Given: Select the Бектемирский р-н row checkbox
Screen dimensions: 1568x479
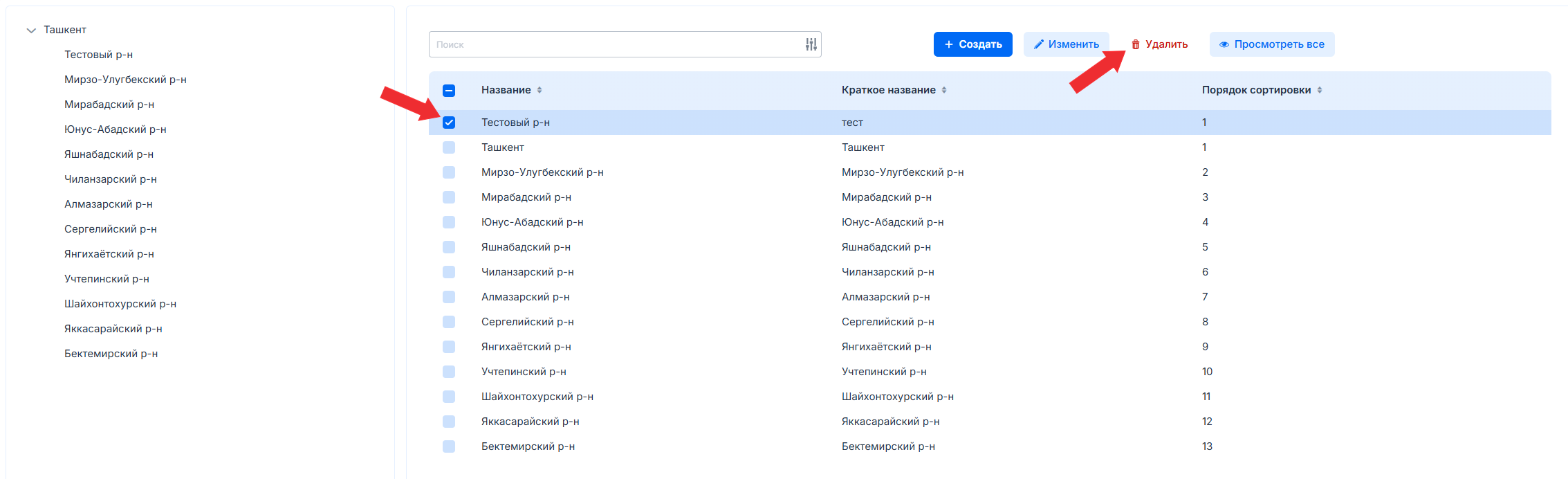Looking at the screenshot, I should coord(449,446).
